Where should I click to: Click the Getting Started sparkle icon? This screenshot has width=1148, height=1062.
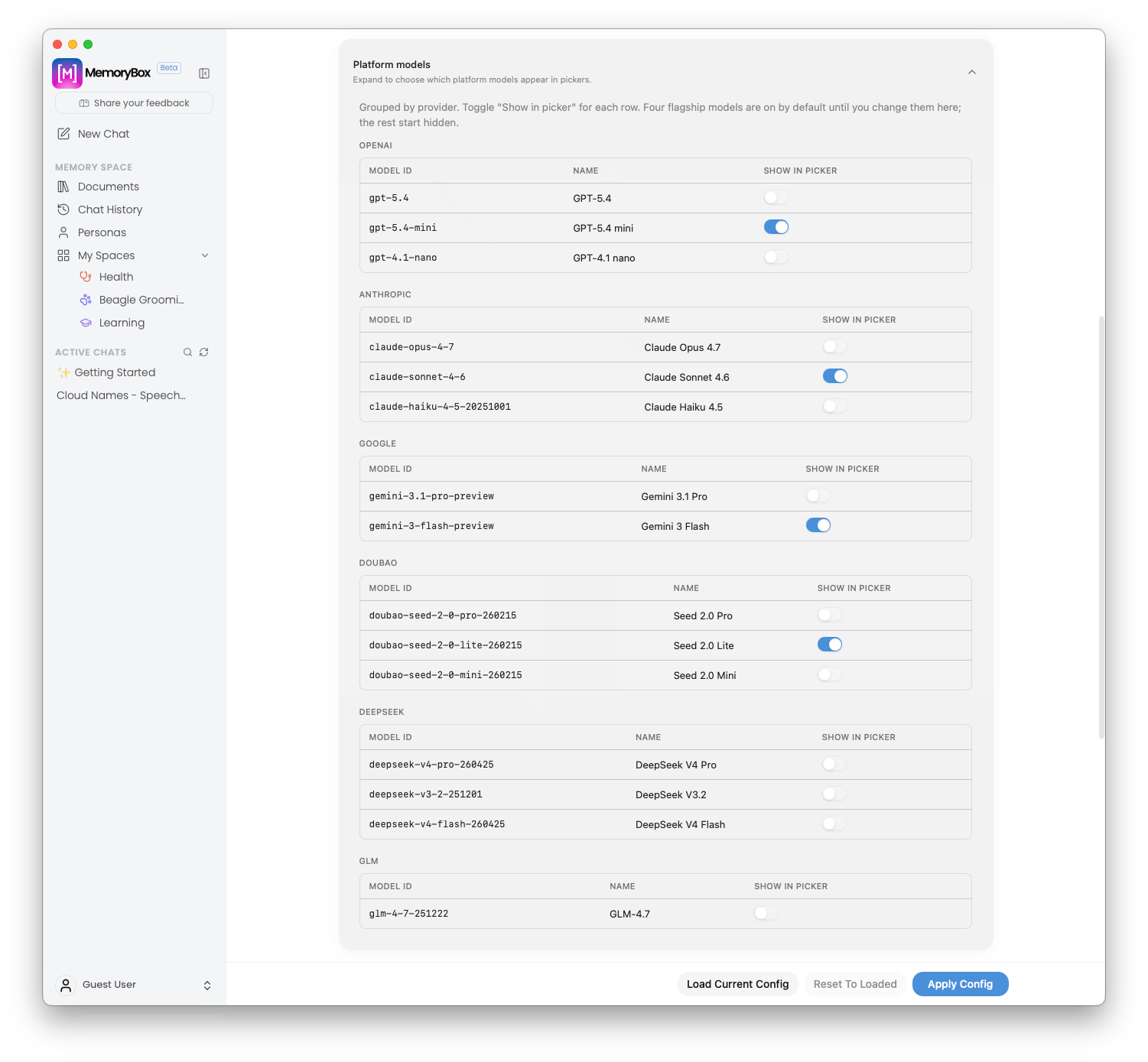(64, 372)
